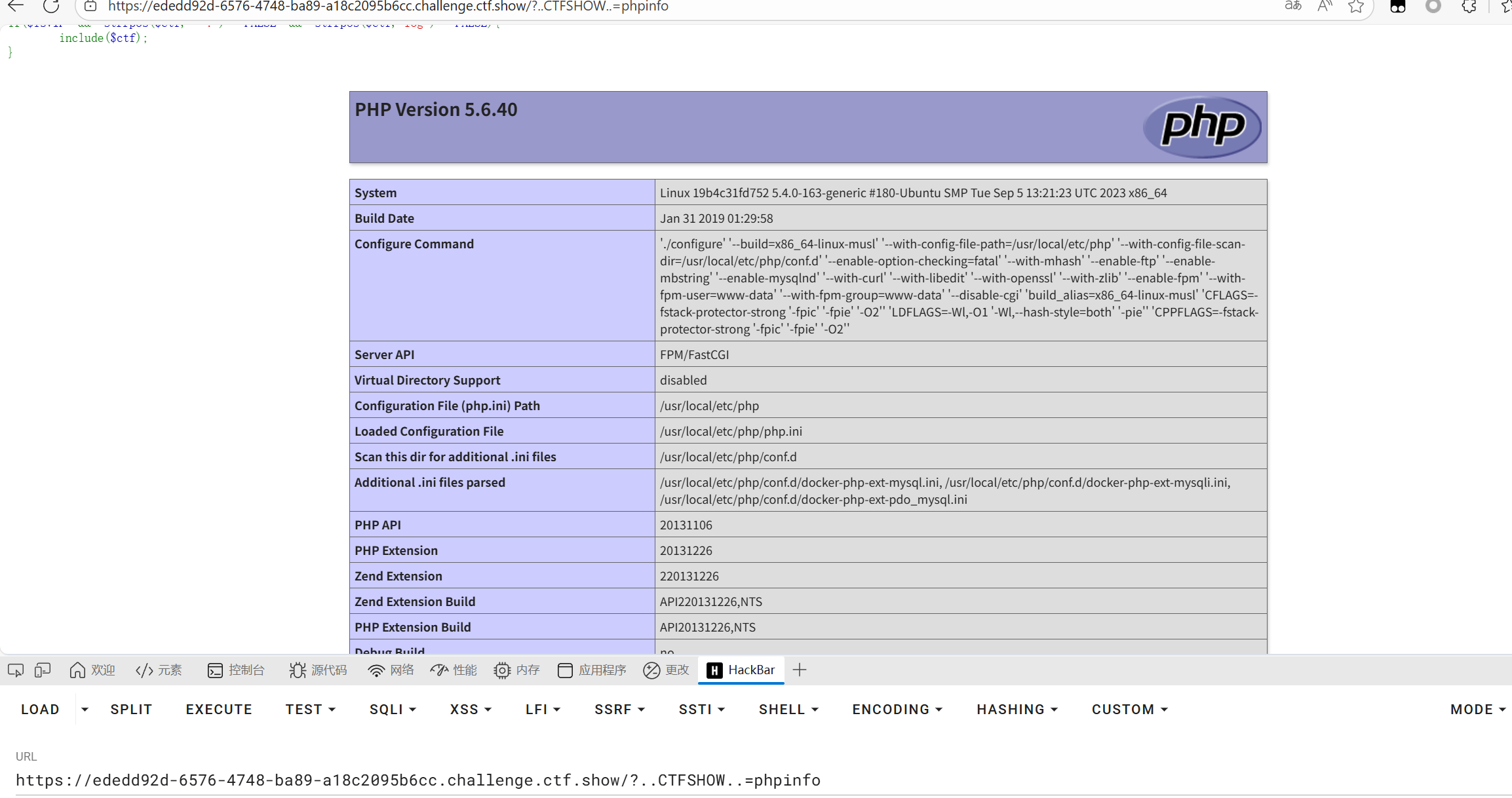The image size is (1512, 798).
Task: Switch to the 控制台 console tab
Action: pos(236,670)
